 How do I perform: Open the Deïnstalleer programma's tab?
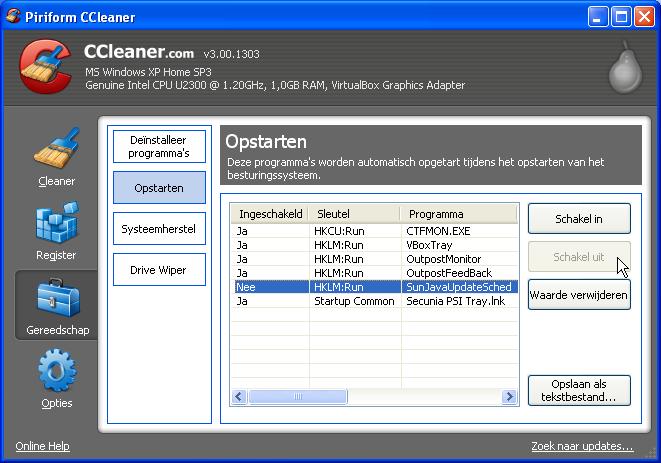[x=159, y=147]
